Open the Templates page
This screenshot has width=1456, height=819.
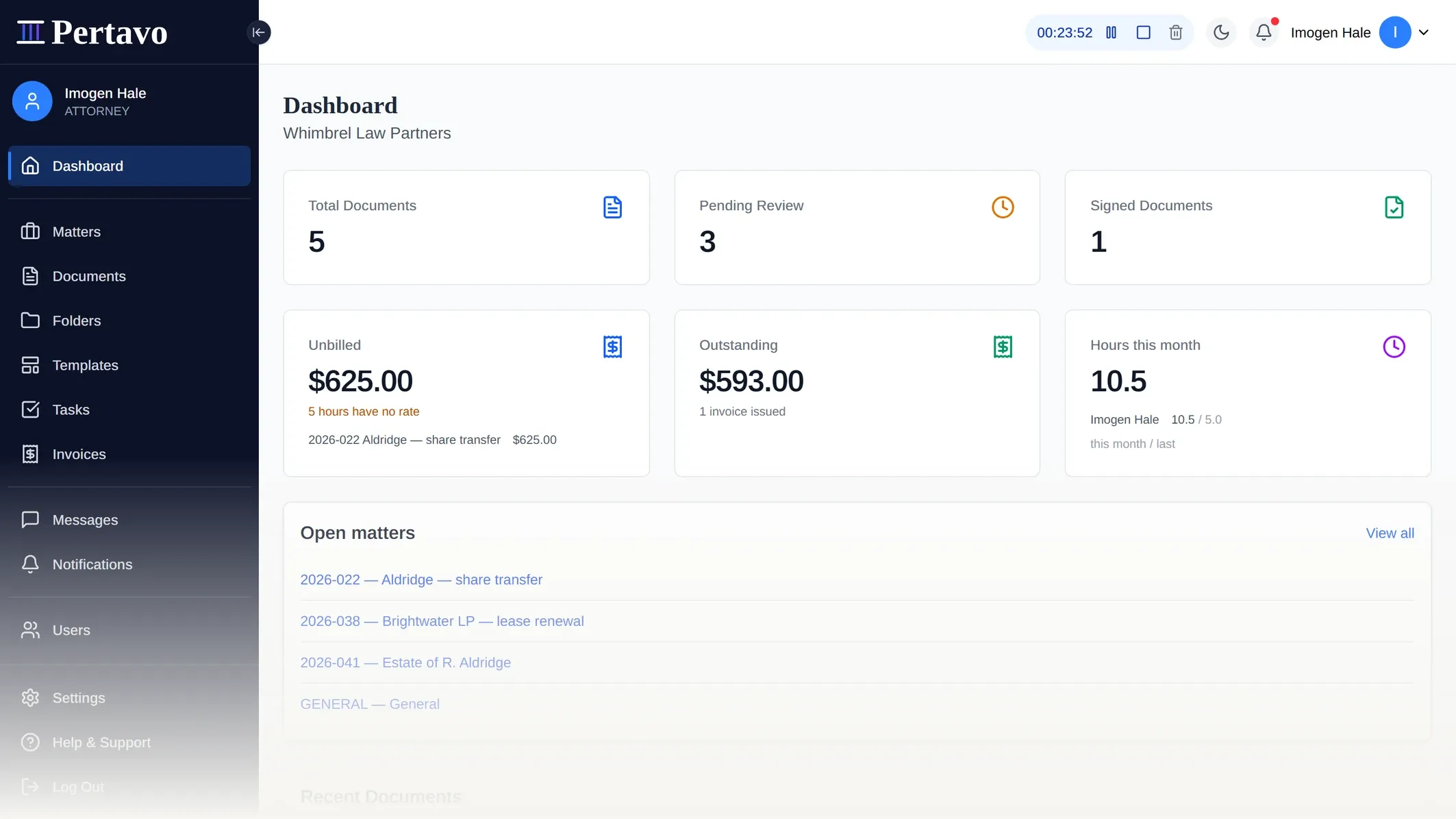(129, 365)
